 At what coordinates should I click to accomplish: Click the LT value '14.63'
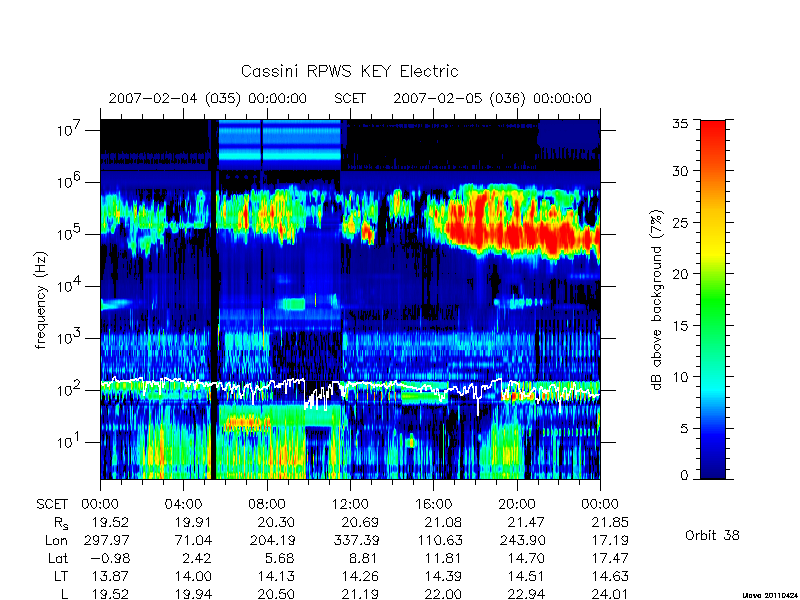(610, 576)
